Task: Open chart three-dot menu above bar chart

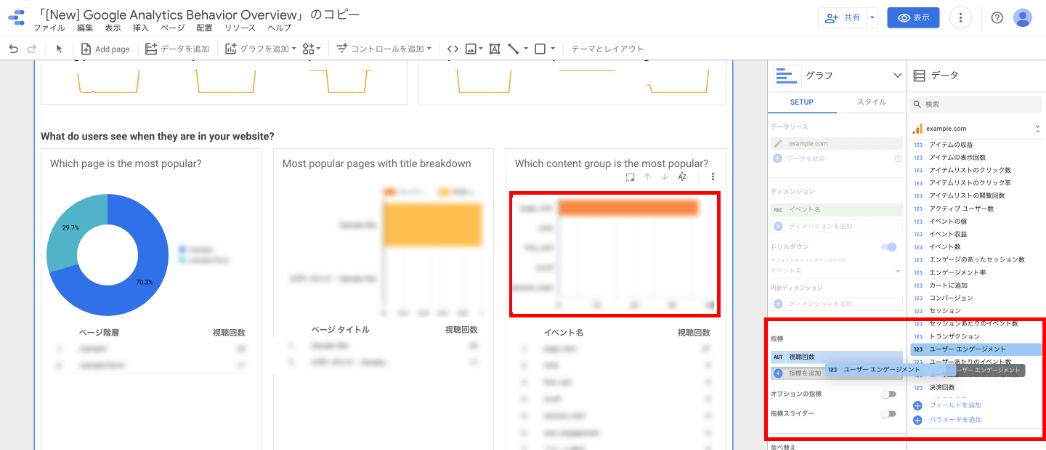Action: (x=713, y=177)
